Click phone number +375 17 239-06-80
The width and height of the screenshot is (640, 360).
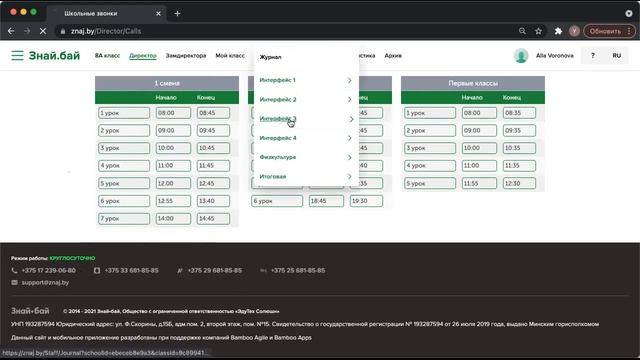pos(49,270)
